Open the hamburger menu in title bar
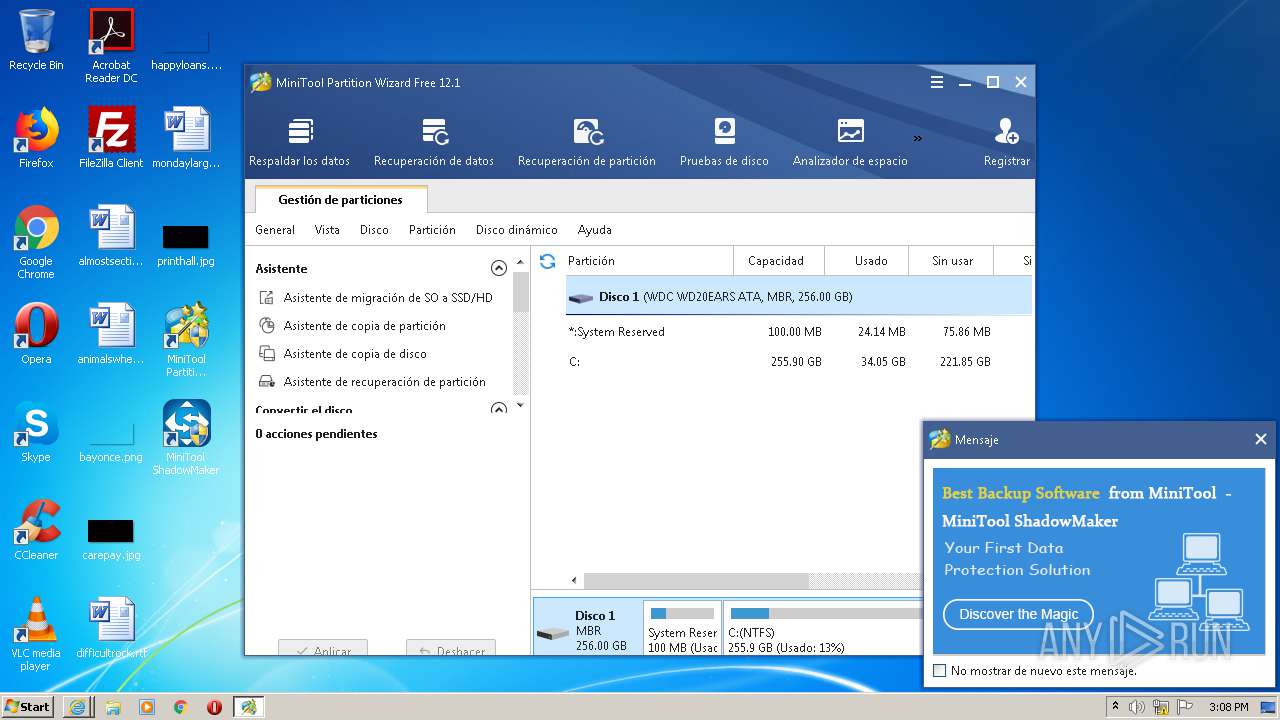This screenshot has height=720, width=1280. (937, 82)
